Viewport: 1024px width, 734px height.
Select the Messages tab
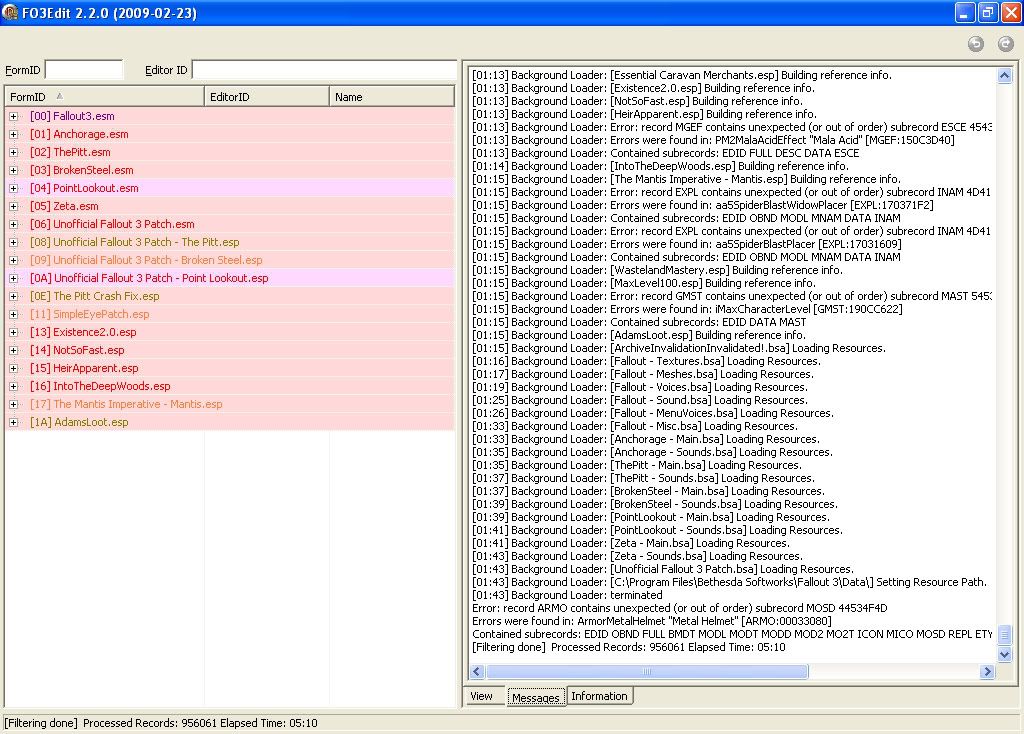pos(536,697)
